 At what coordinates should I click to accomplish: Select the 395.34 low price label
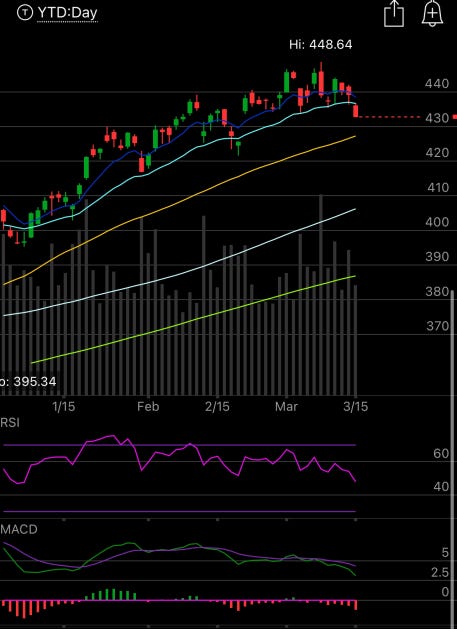pyautogui.click(x=34, y=381)
